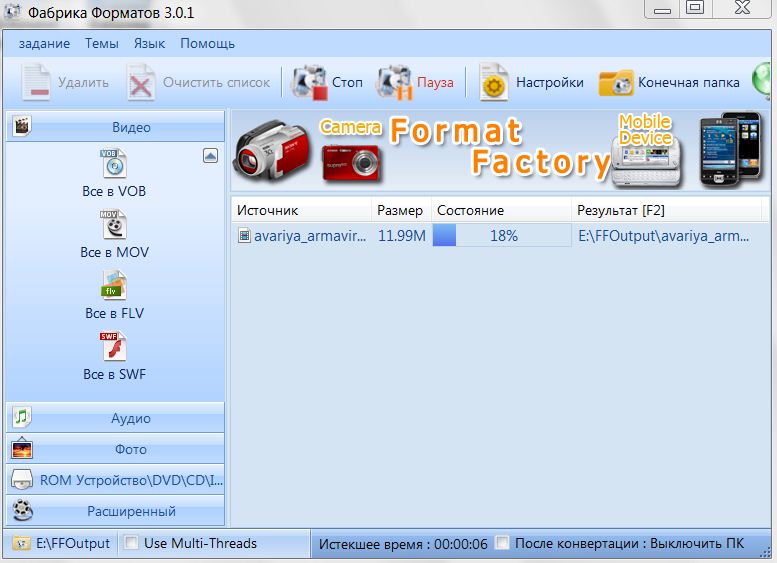777x563 pixels.
Task: Click the Все в SWF label
Action: (114, 374)
